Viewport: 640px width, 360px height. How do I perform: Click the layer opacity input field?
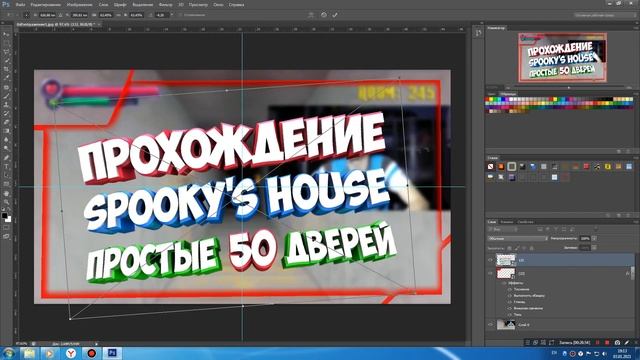[585, 238]
